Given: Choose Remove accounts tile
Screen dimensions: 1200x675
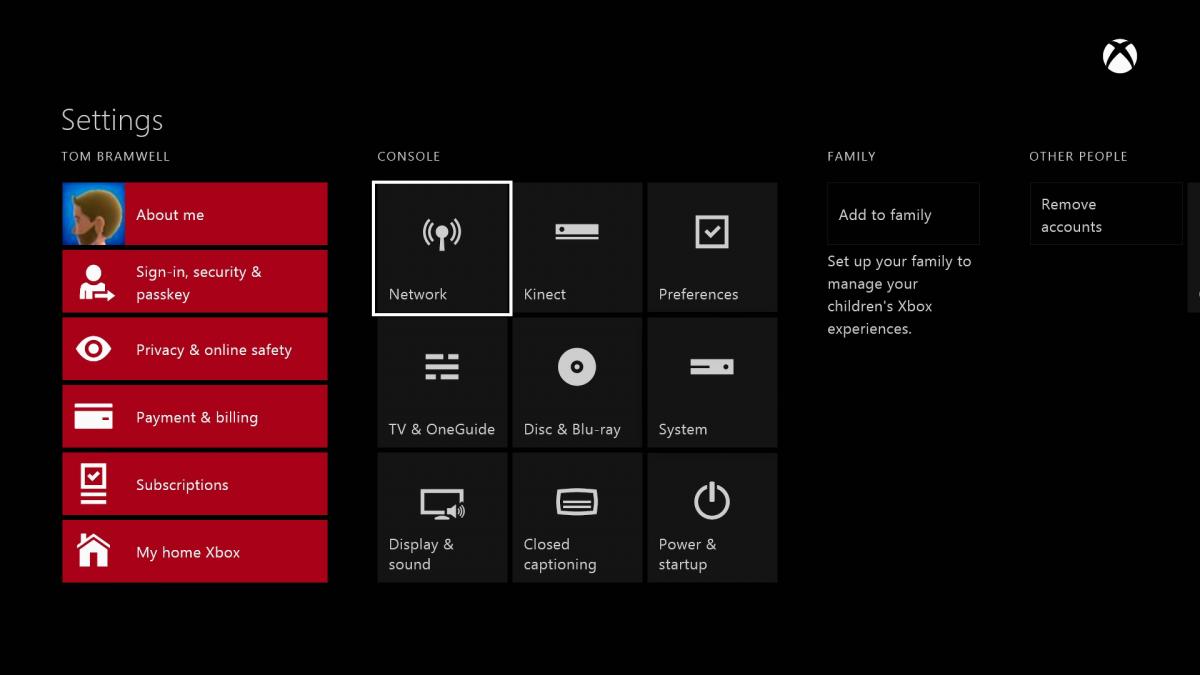Looking at the screenshot, I should (1106, 214).
